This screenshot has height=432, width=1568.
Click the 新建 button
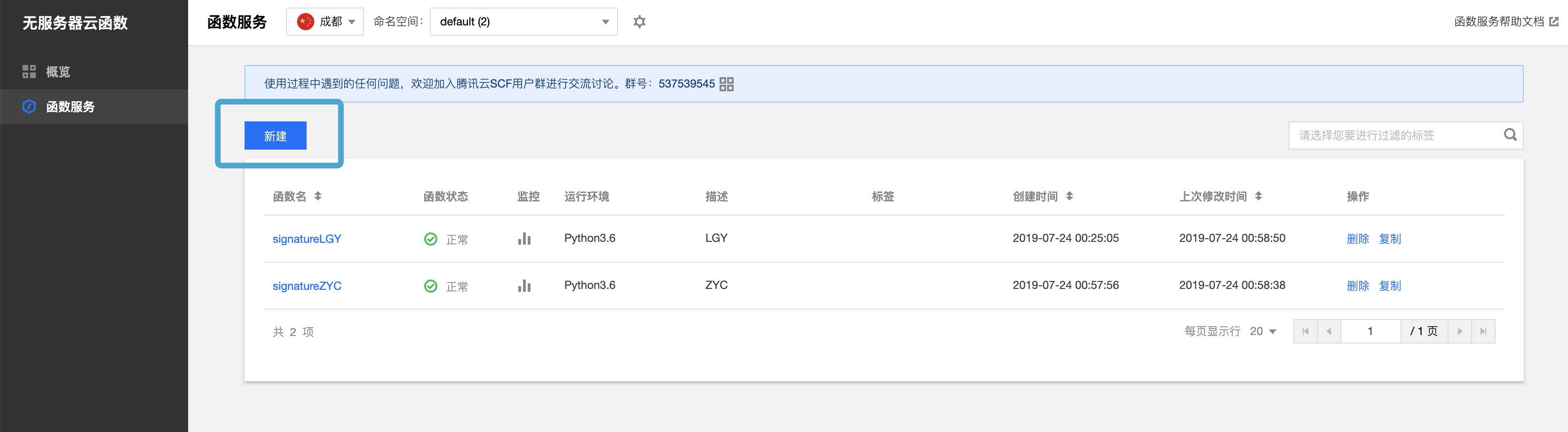[276, 136]
